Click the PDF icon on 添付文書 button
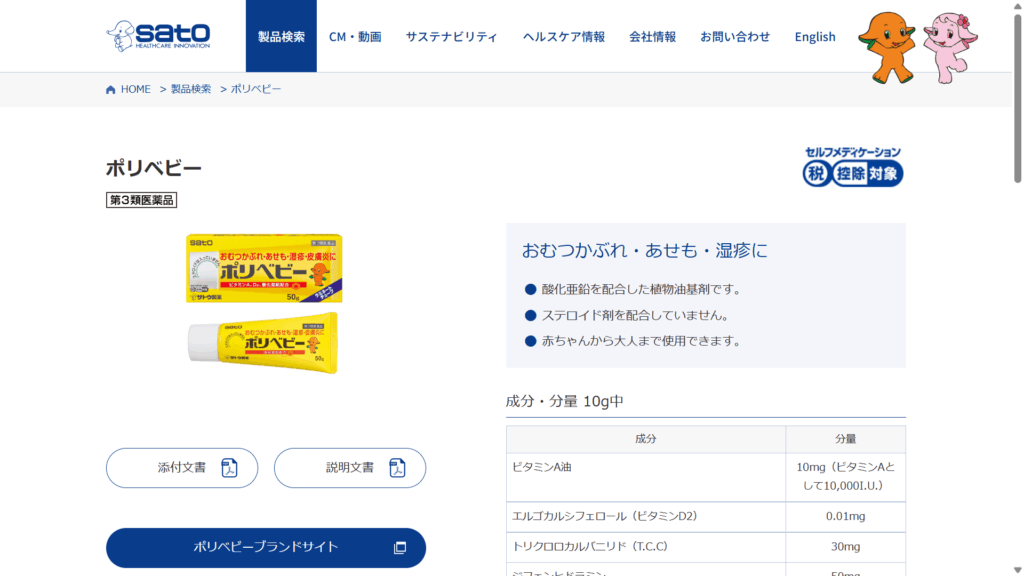This screenshot has width=1024, height=576. coord(229,468)
